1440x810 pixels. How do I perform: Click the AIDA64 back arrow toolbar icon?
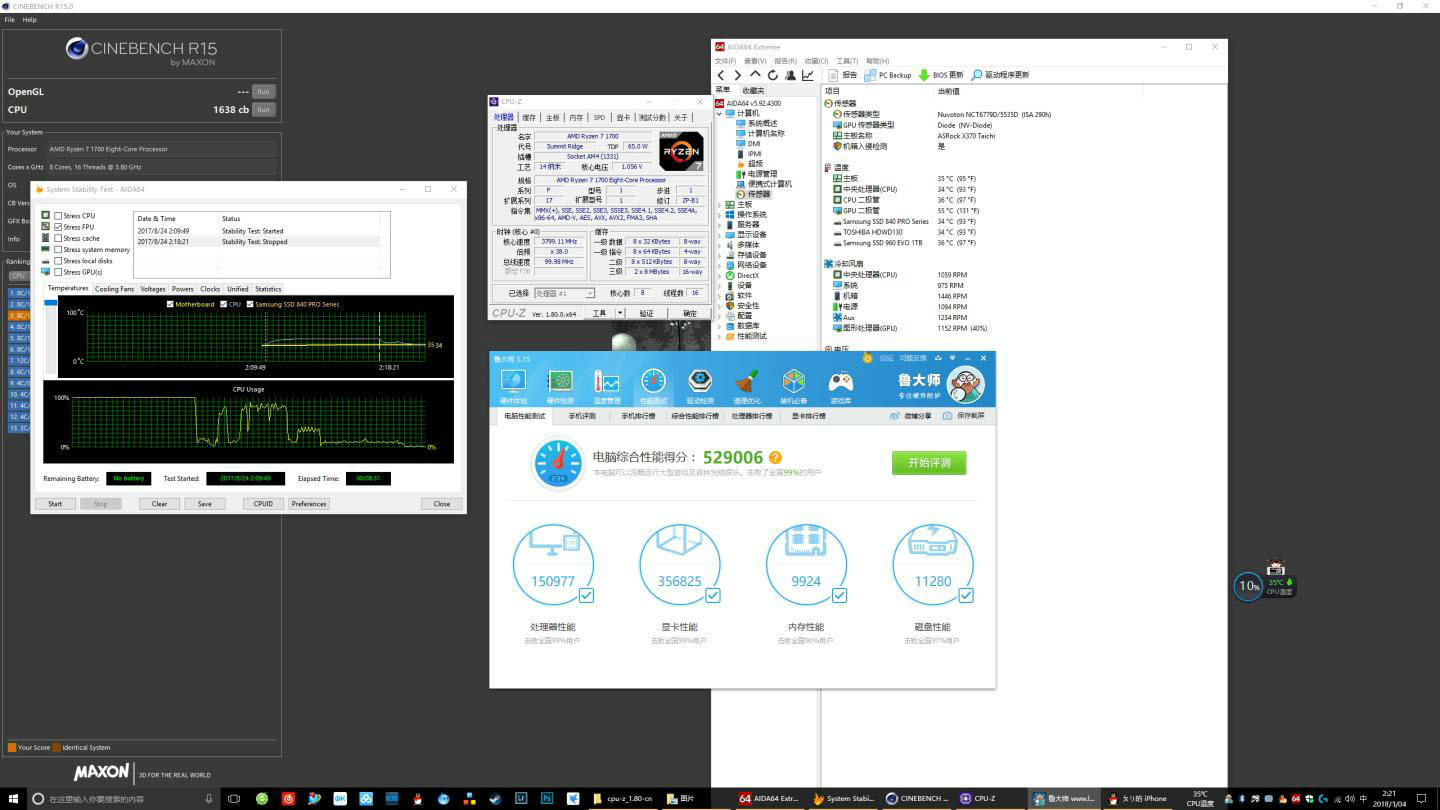(x=721, y=75)
